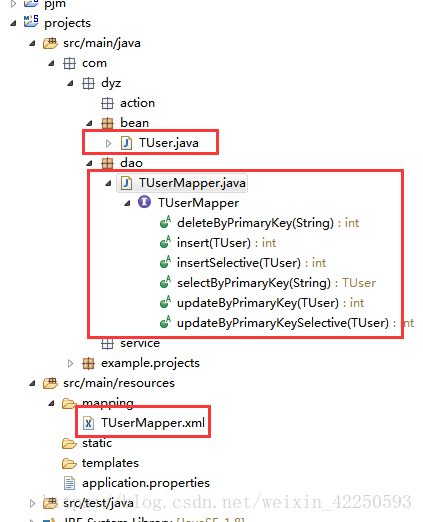Click the TUser.java file icon
The image size is (423, 522).
[x=126, y=143]
